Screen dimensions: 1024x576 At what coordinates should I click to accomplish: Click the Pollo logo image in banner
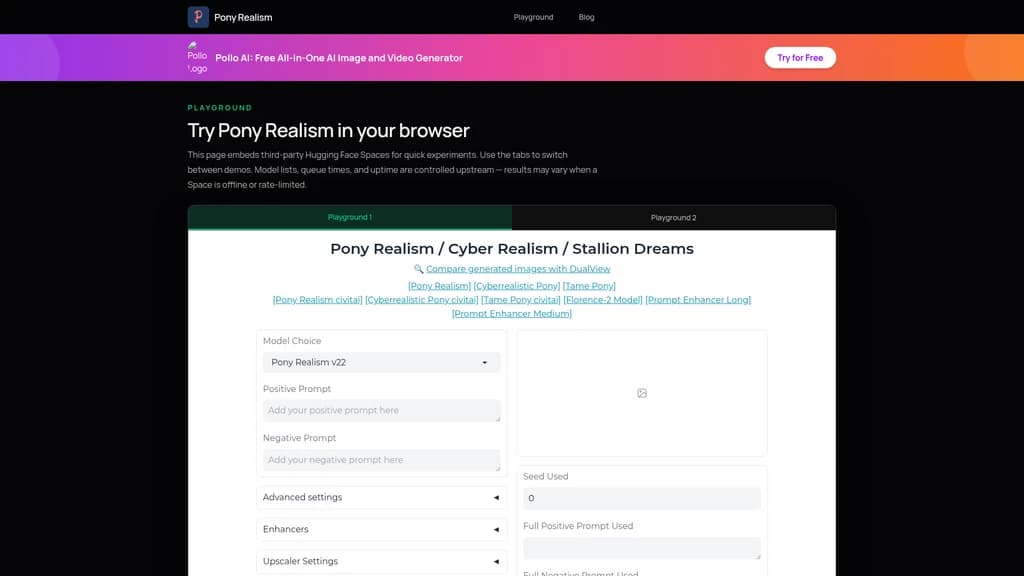pos(197,57)
